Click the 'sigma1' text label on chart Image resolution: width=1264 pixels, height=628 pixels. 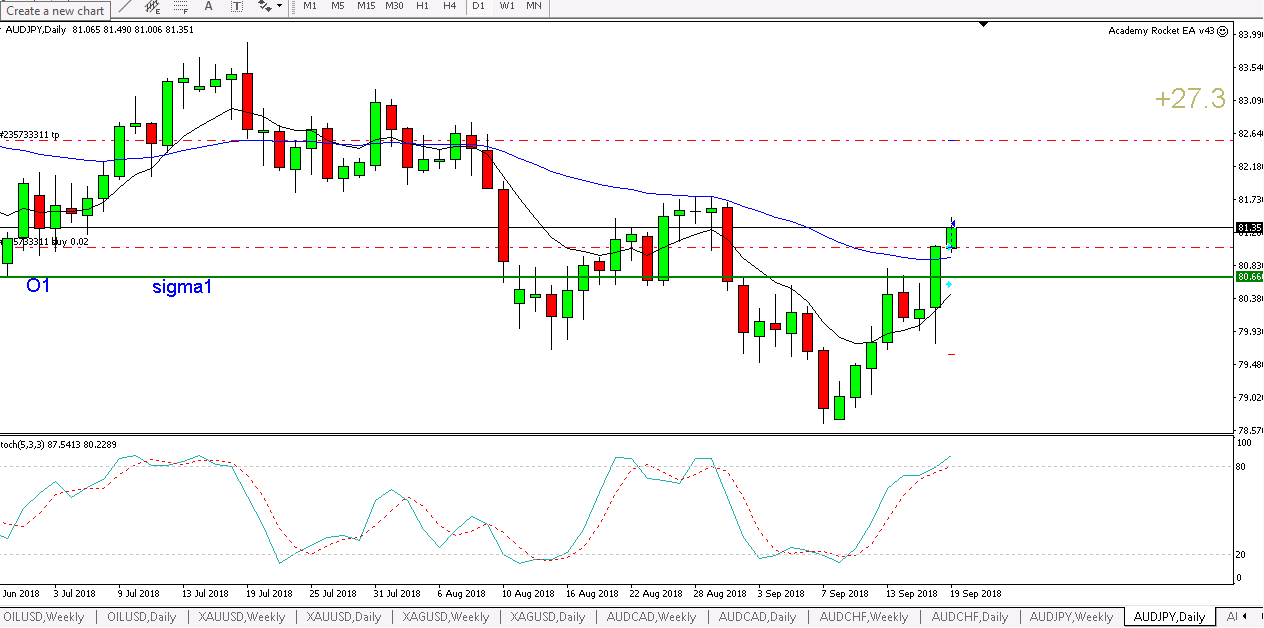point(183,287)
